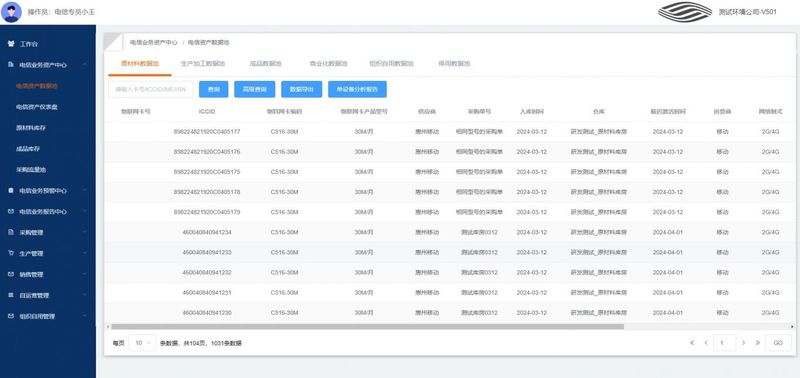The image size is (800, 378).
Task: Expand the 组织自用管理 chevron
Action: click(84, 316)
